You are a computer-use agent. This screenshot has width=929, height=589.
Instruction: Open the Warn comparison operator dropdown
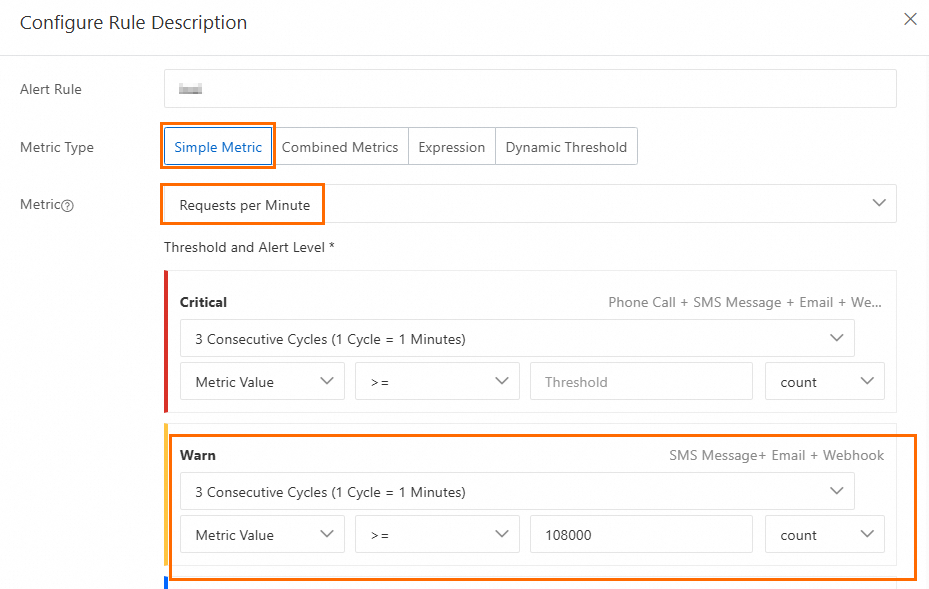[x=437, y=535]
